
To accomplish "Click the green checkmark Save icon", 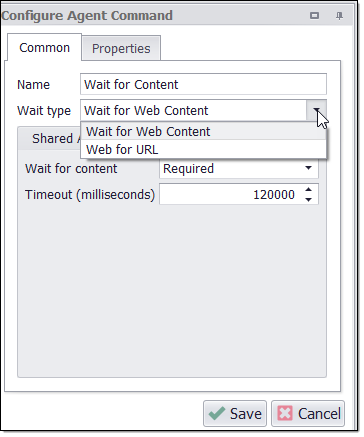I will click(217, 414).
